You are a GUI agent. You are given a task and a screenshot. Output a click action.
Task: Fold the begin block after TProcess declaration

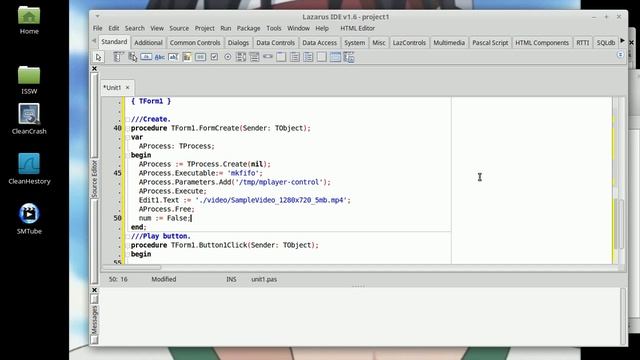pos(128,156)
